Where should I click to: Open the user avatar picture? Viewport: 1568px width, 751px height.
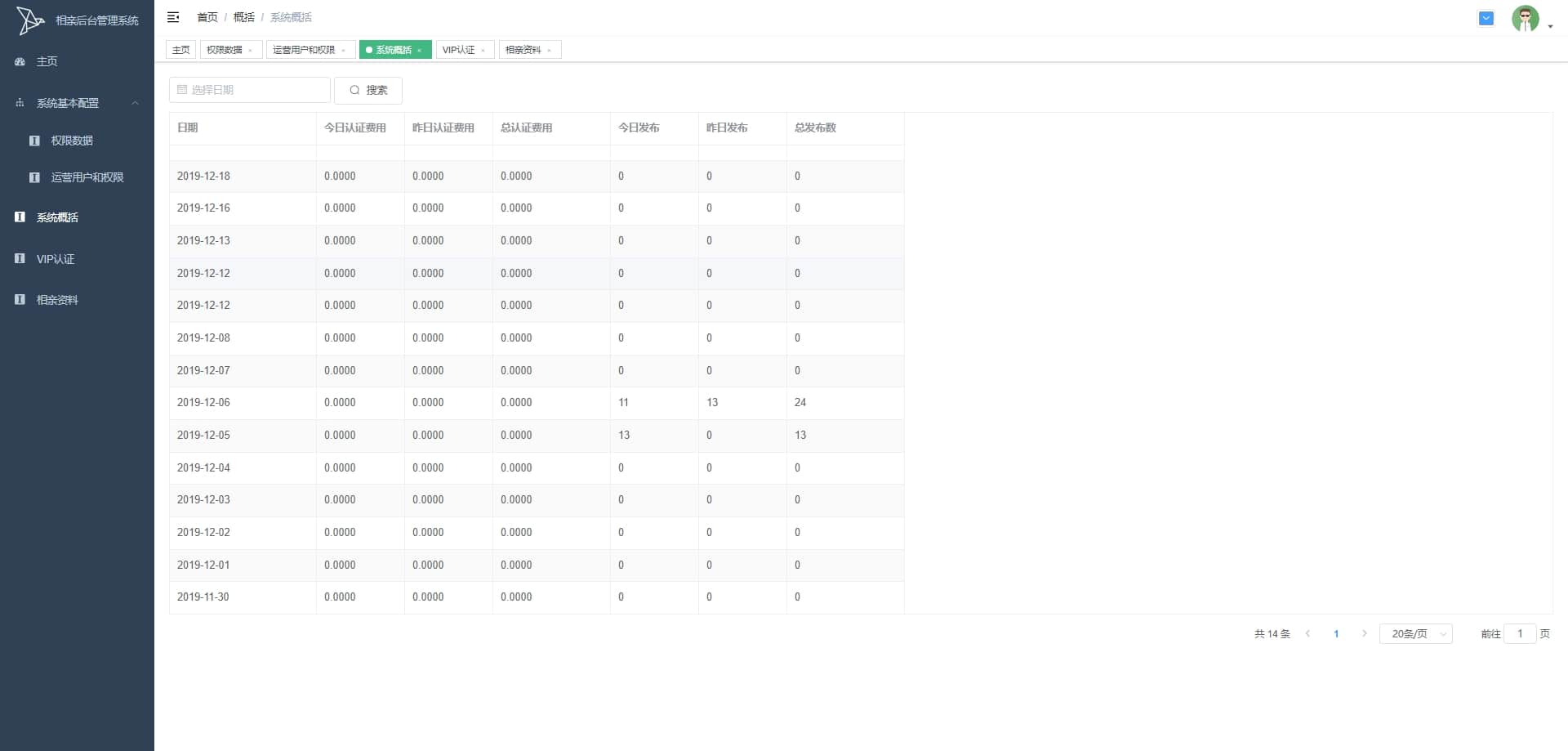(1525, 18)
